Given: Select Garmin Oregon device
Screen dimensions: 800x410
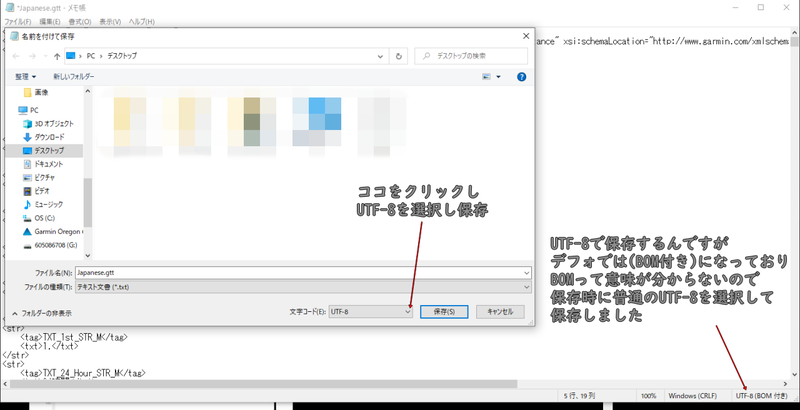Looking at the screenshot, I should (52, 232).
